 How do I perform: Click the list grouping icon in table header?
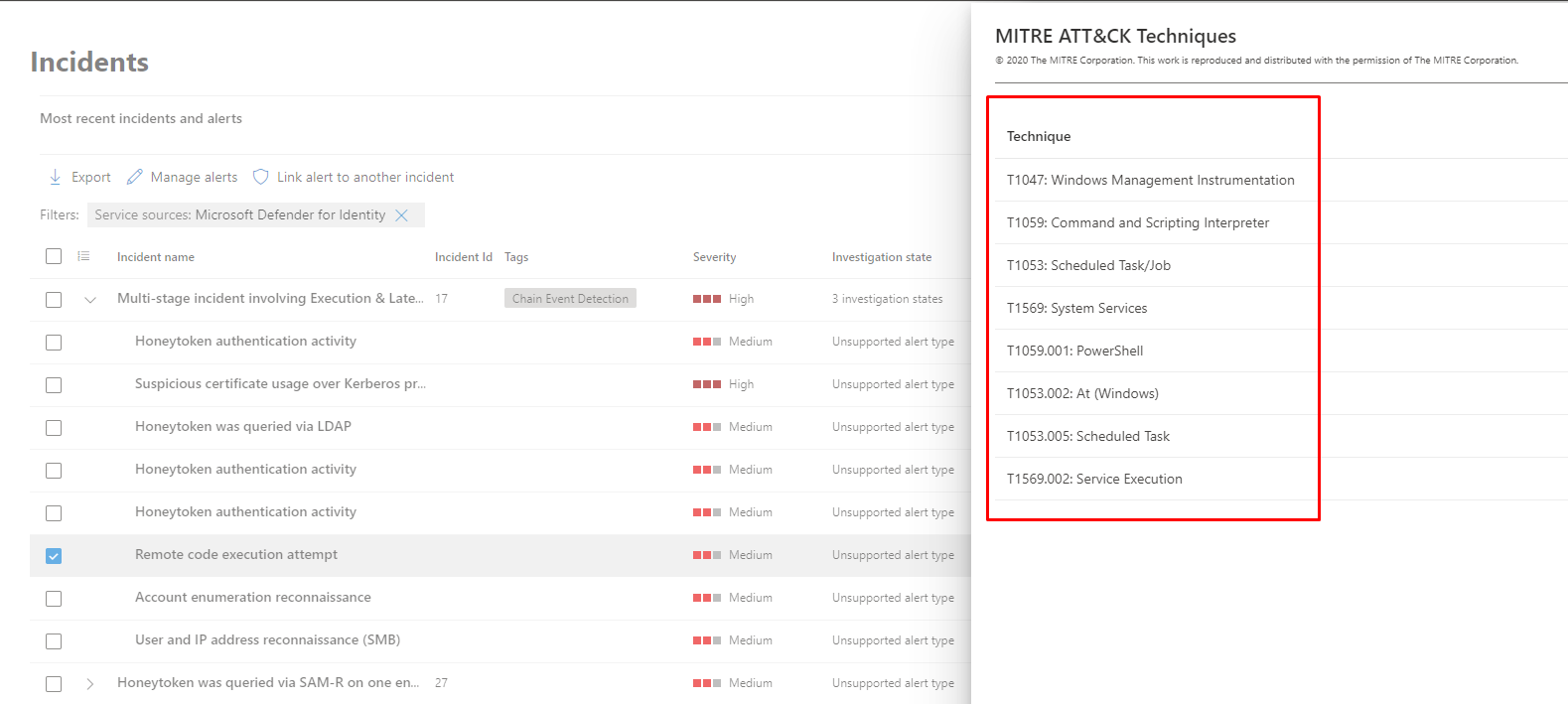[x=84, y=256]
